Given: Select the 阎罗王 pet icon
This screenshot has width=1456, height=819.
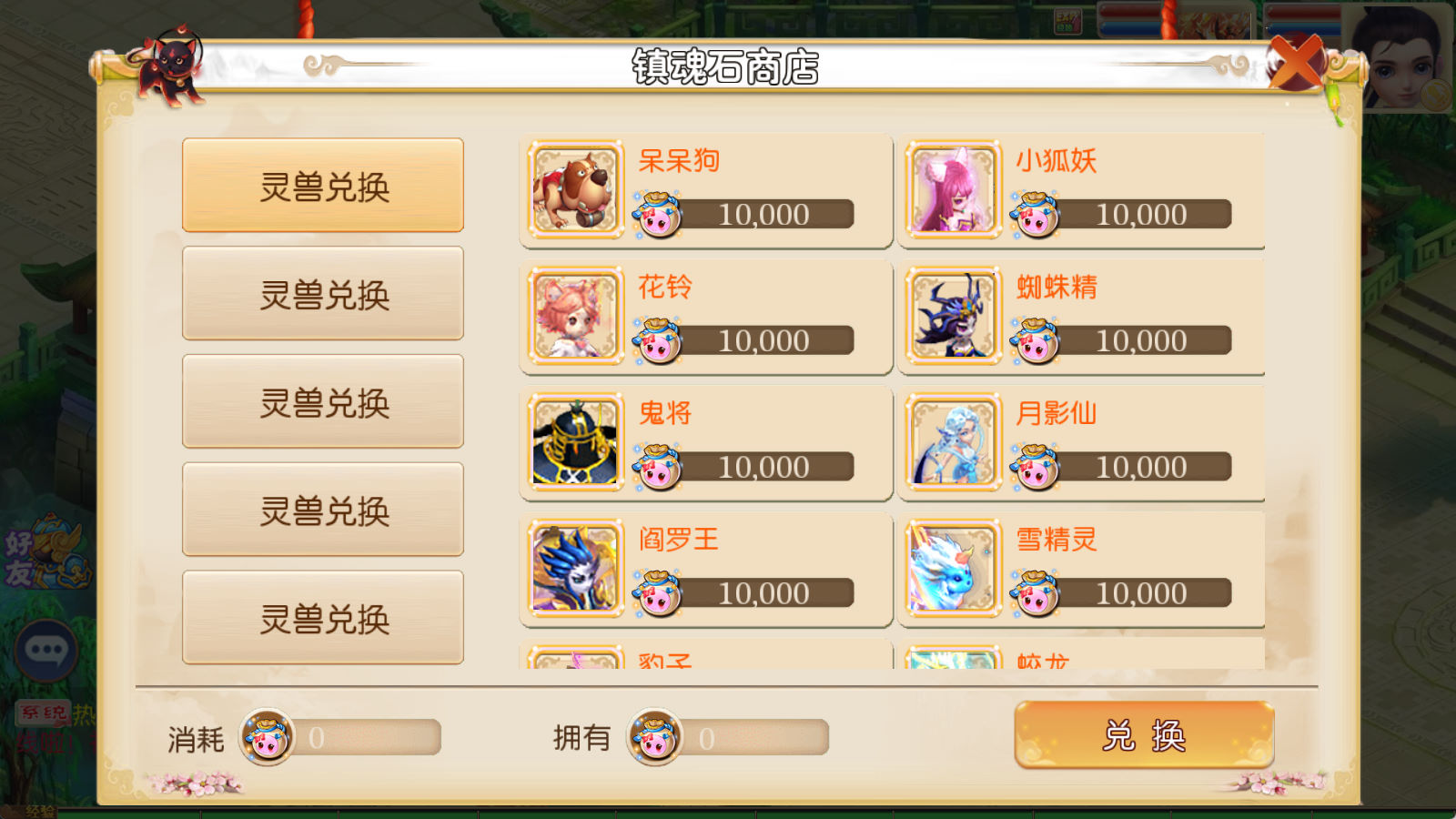Looking at the screenshot, I should 575,569.
